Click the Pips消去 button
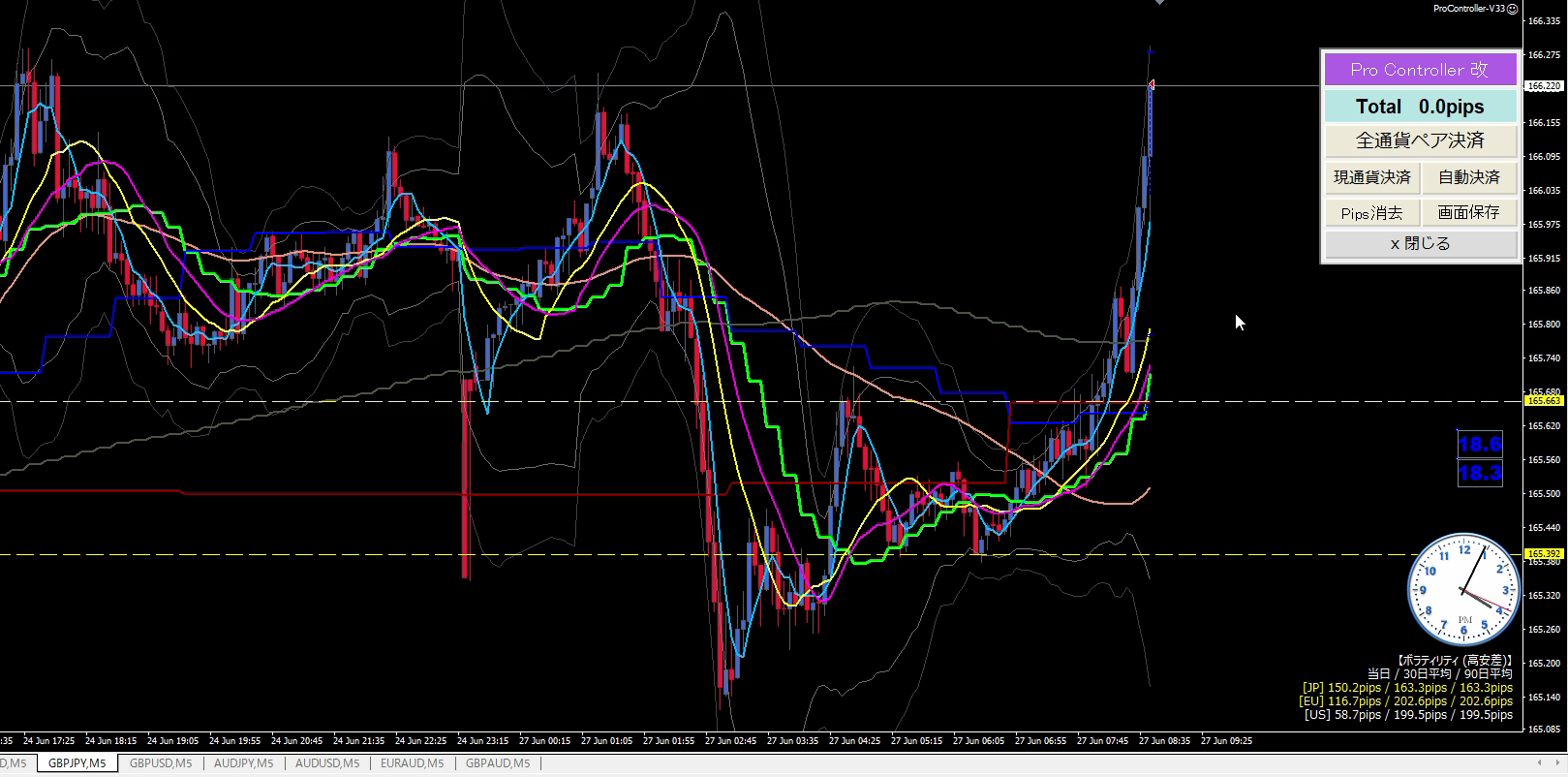Viewport: 1568px width, 777px height. (1372, 212)
